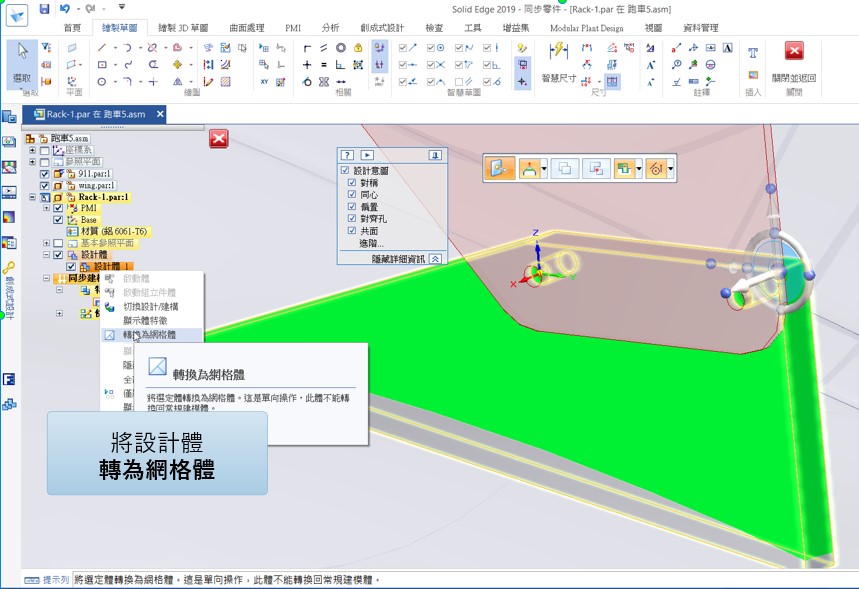Select the Line drawing tool
This screenshot has height=589, width=859.
pyautogui.click(x=102, y=48)
